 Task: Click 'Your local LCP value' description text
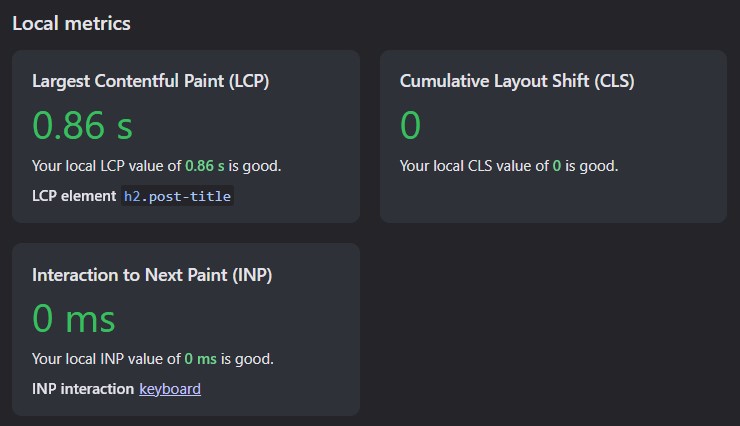(x=106, y=166)
